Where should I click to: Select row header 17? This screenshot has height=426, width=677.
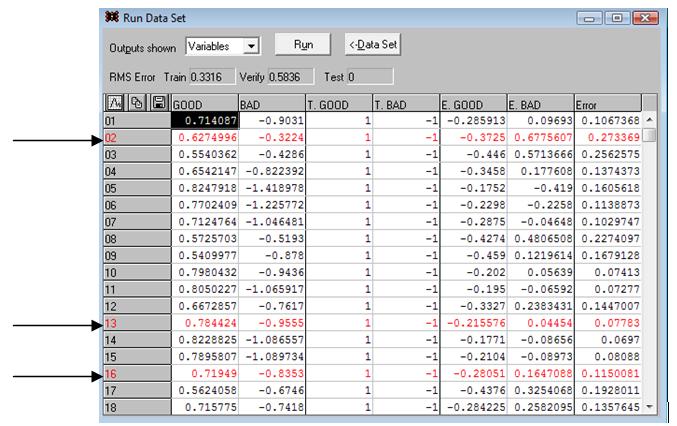[137, 390]
